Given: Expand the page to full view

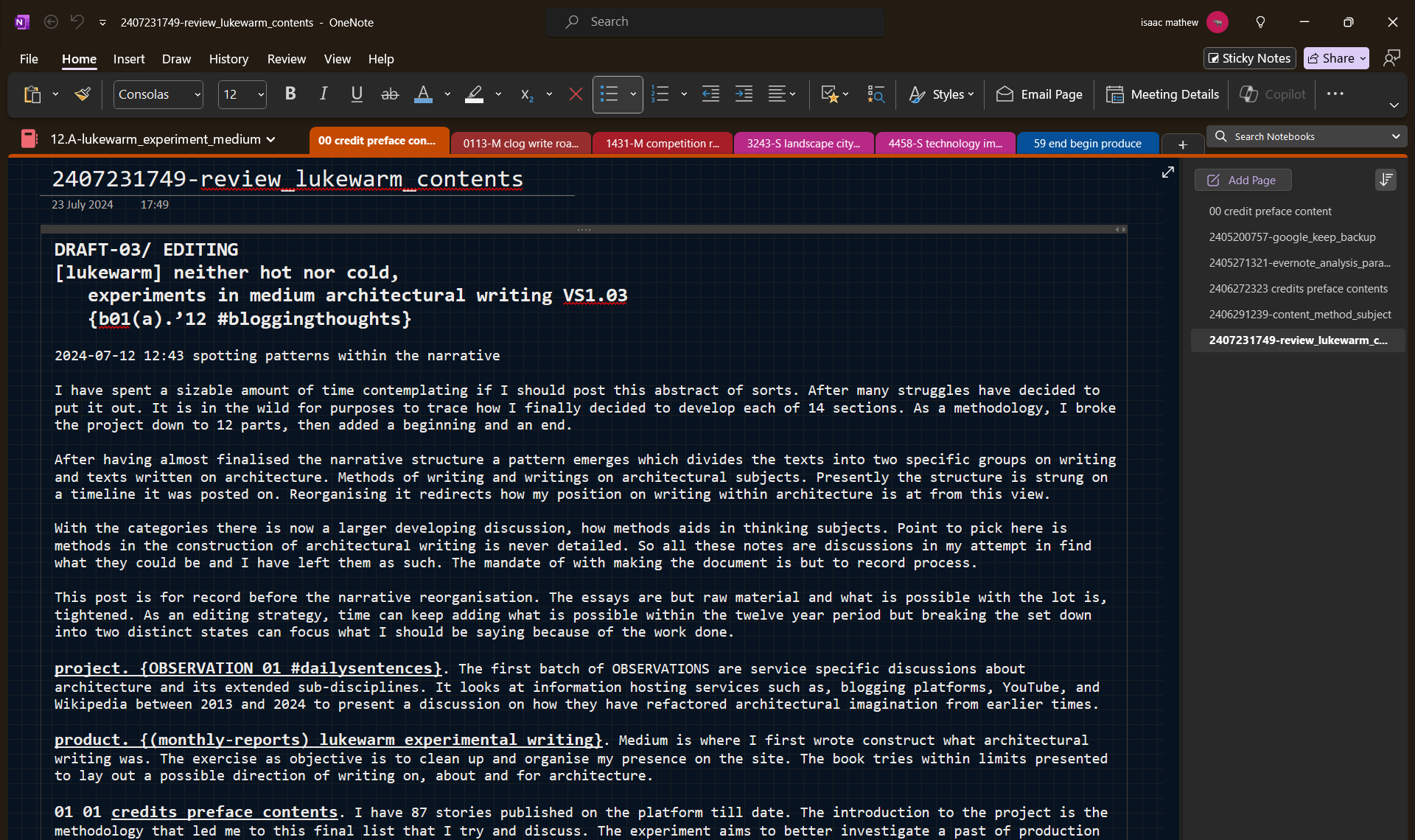Looking at the screenshot, I should (1167, 172).
